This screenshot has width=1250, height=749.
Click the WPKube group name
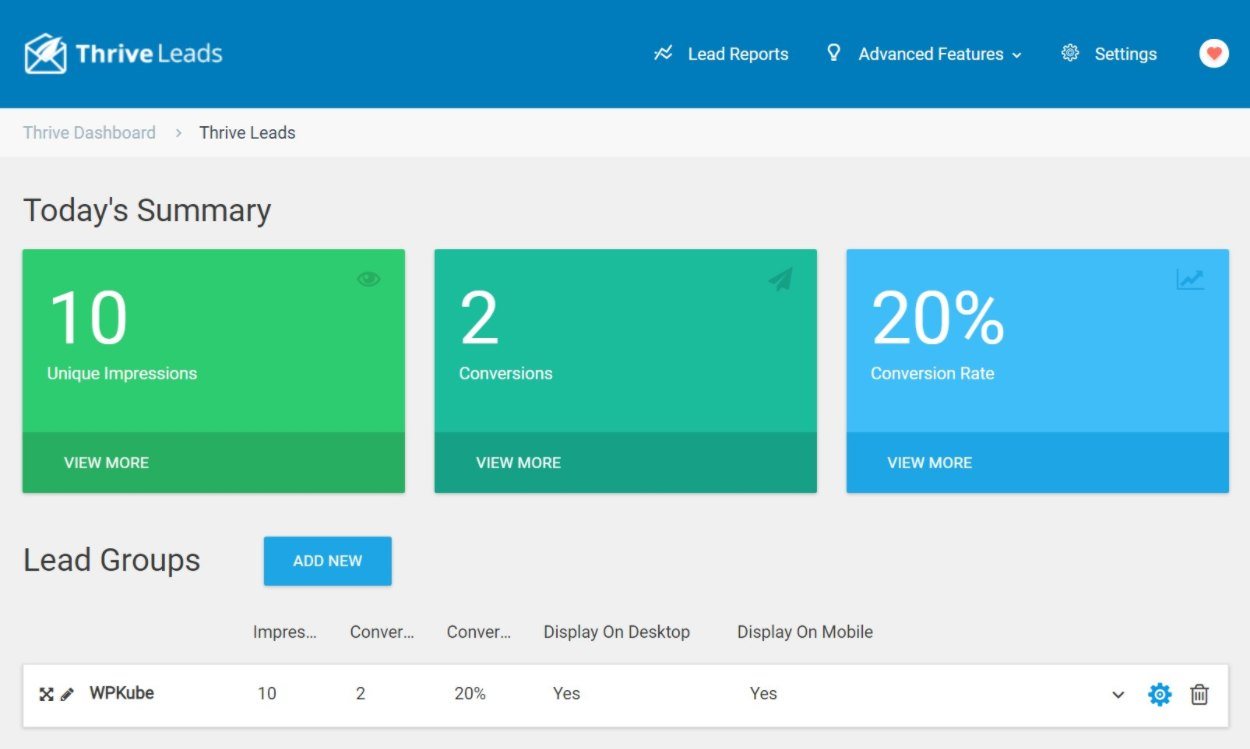(x=122, y=693)
